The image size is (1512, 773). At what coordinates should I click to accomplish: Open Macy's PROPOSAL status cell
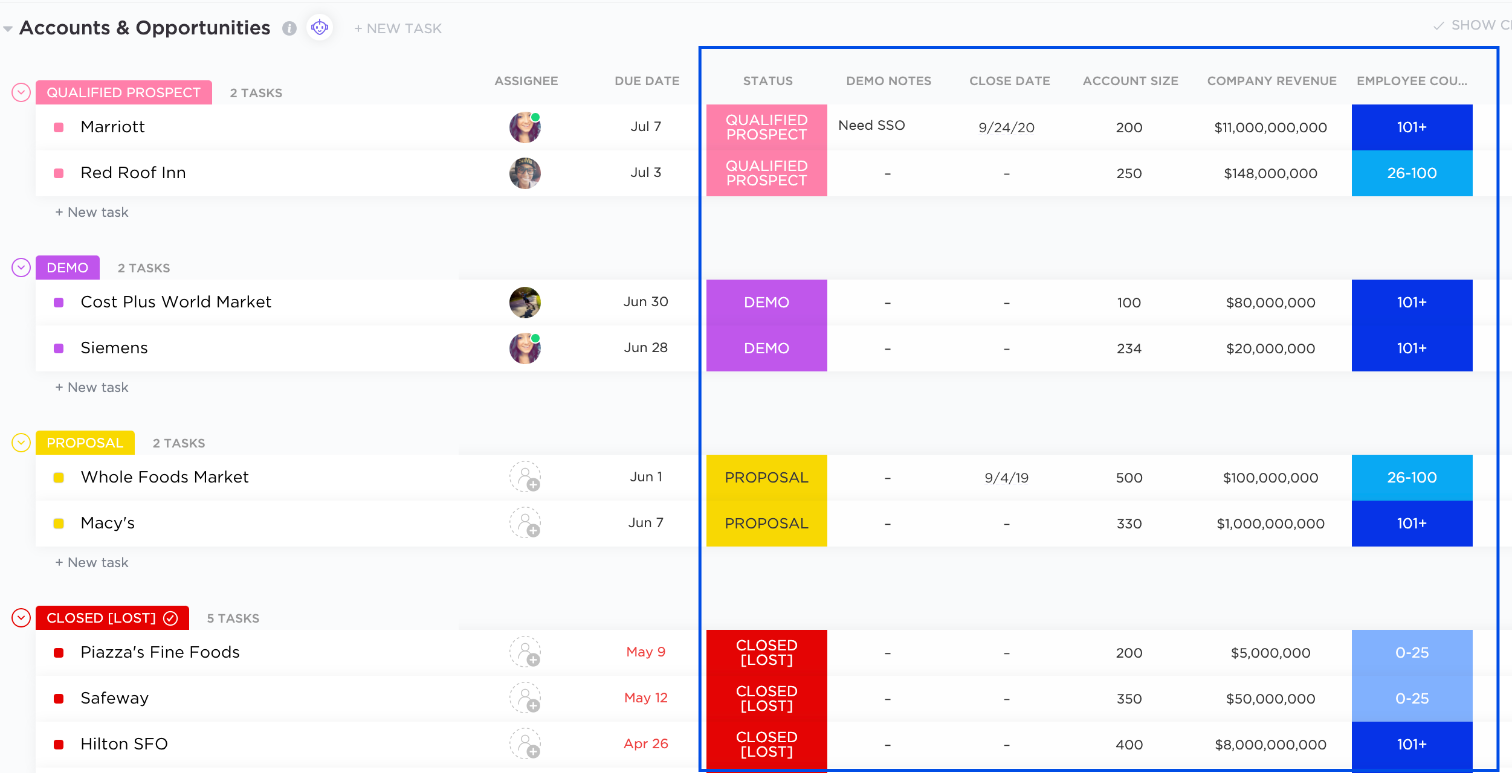(x=767, y=523)
